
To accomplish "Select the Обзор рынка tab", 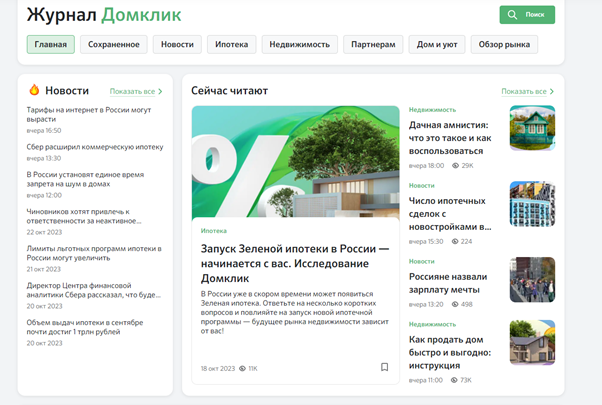I will [x=504, y=44].
